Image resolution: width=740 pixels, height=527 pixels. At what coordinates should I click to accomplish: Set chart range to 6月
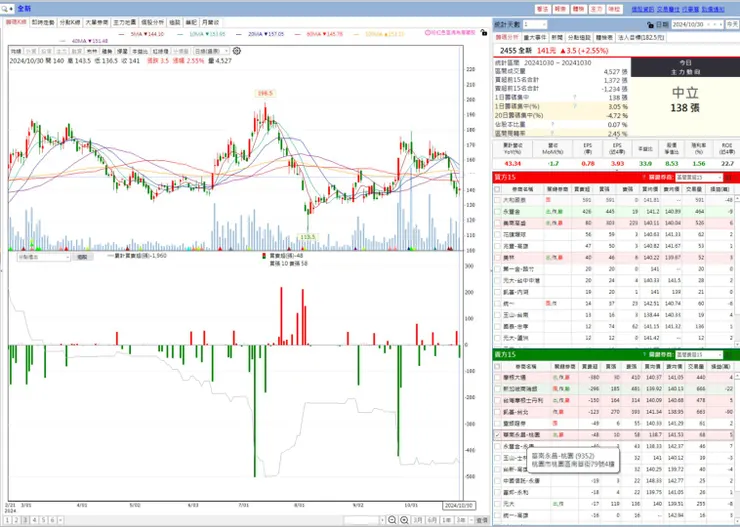click(432, 520)
